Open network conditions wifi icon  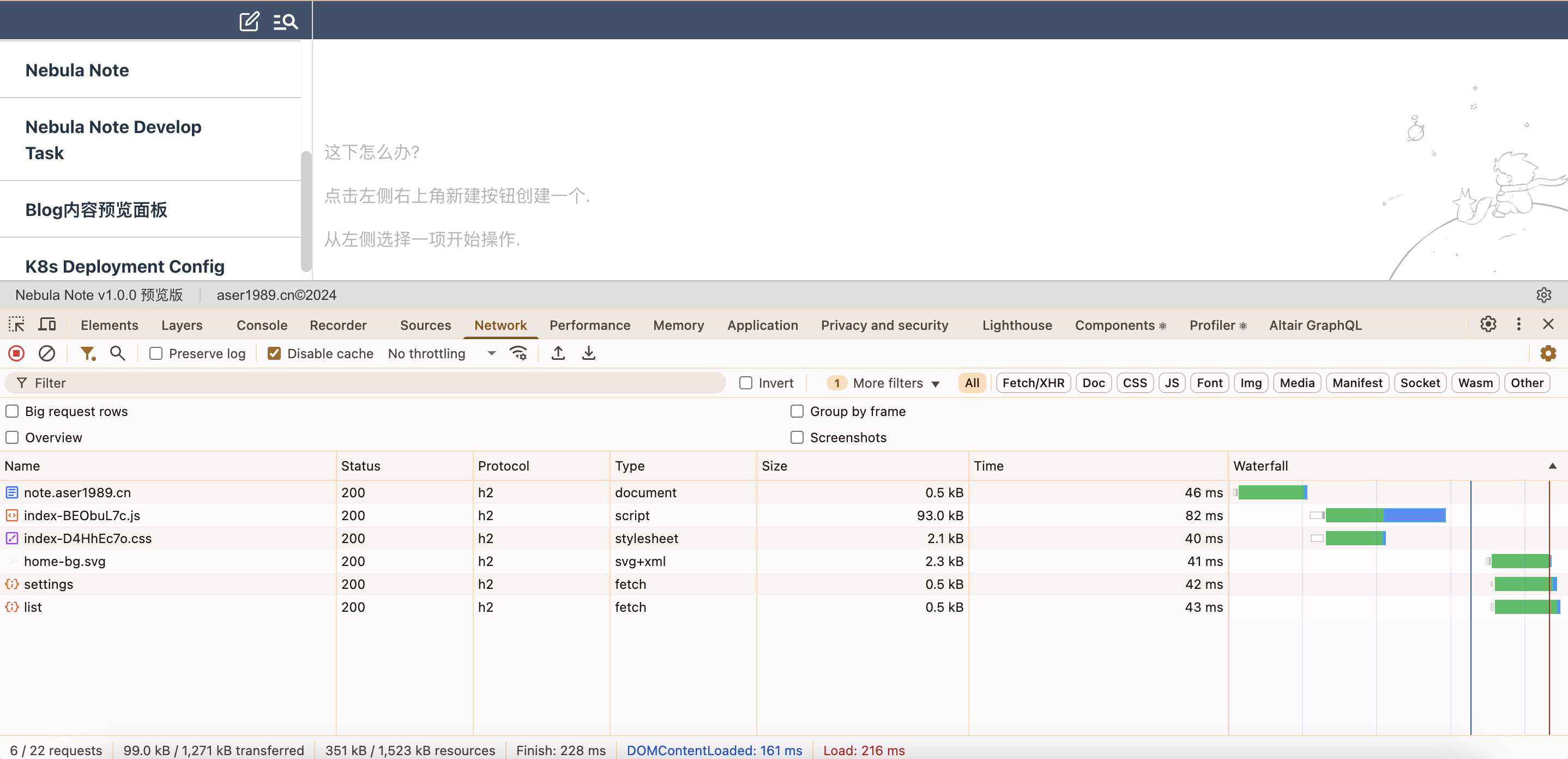click(x=518, y=353)
